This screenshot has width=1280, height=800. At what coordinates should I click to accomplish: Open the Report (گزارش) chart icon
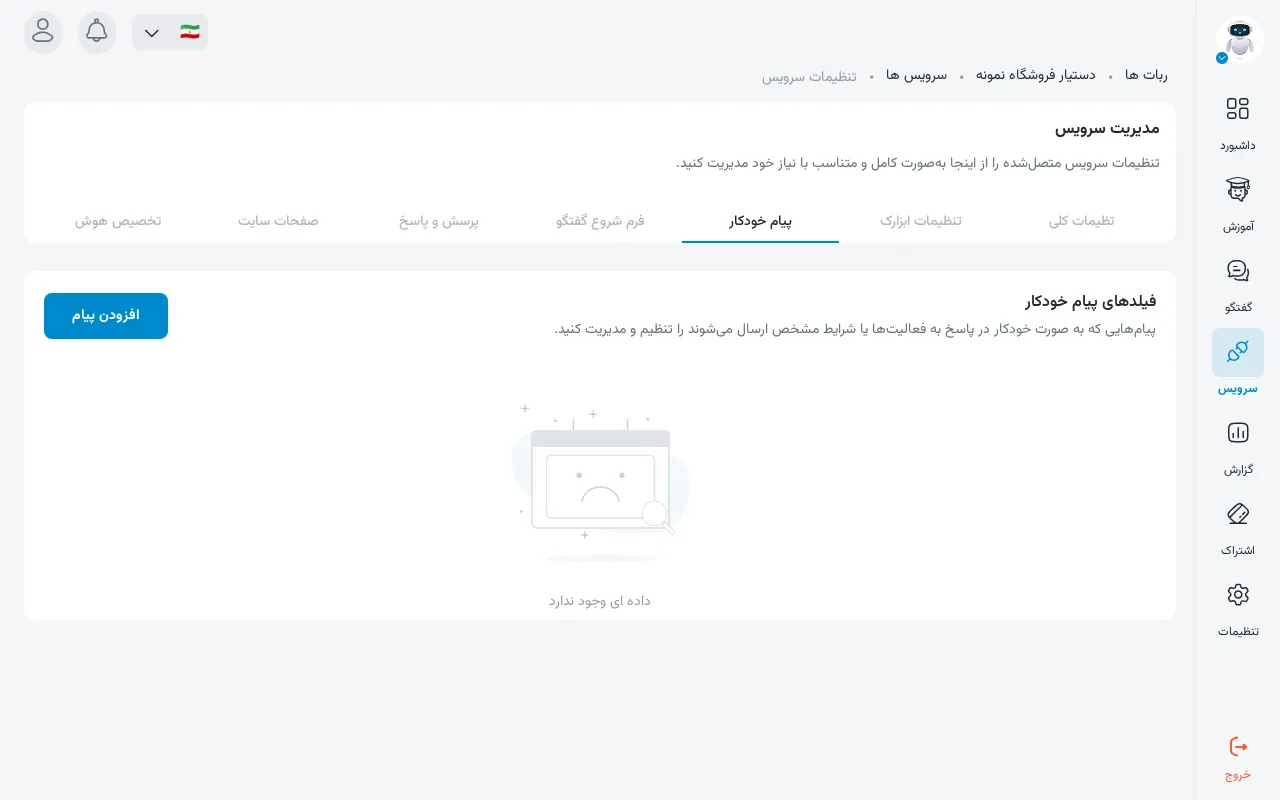coord(1238,433)
